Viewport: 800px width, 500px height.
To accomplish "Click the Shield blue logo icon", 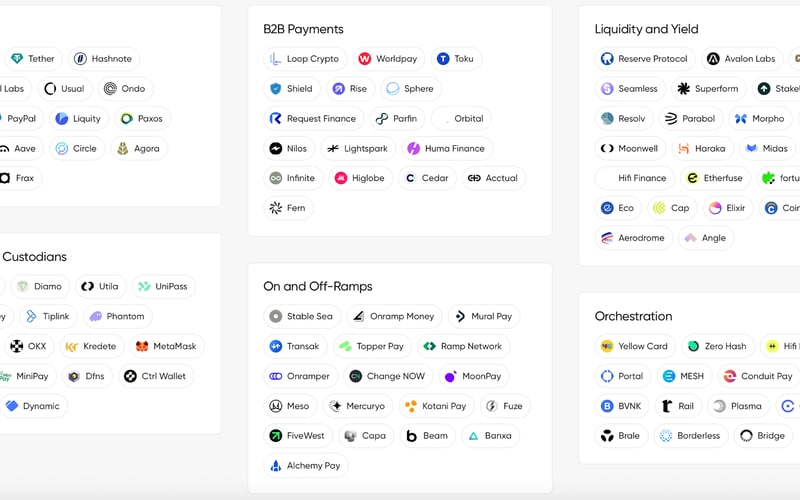I will click(276, 89).
